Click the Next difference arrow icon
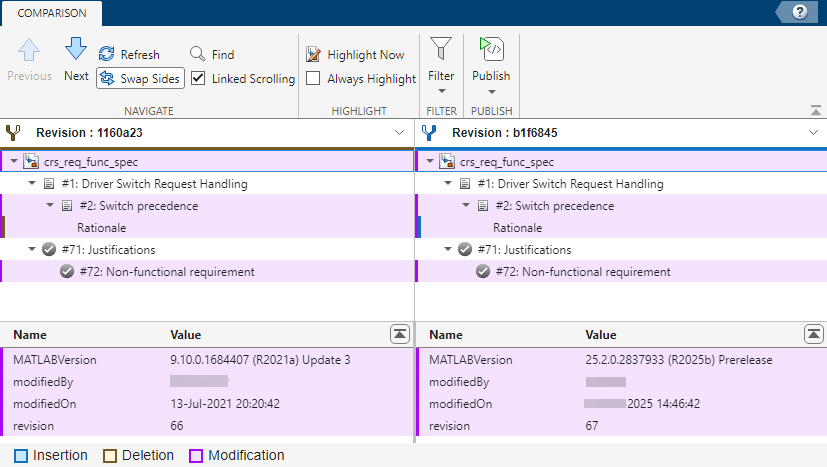 point(76,50)
